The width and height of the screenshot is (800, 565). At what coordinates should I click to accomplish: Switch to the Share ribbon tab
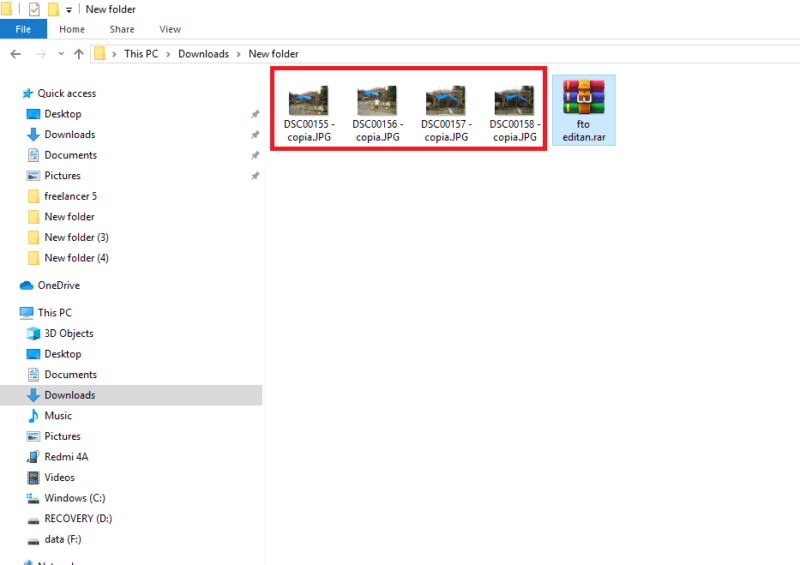pyautogui.click(x=122, y=29)
